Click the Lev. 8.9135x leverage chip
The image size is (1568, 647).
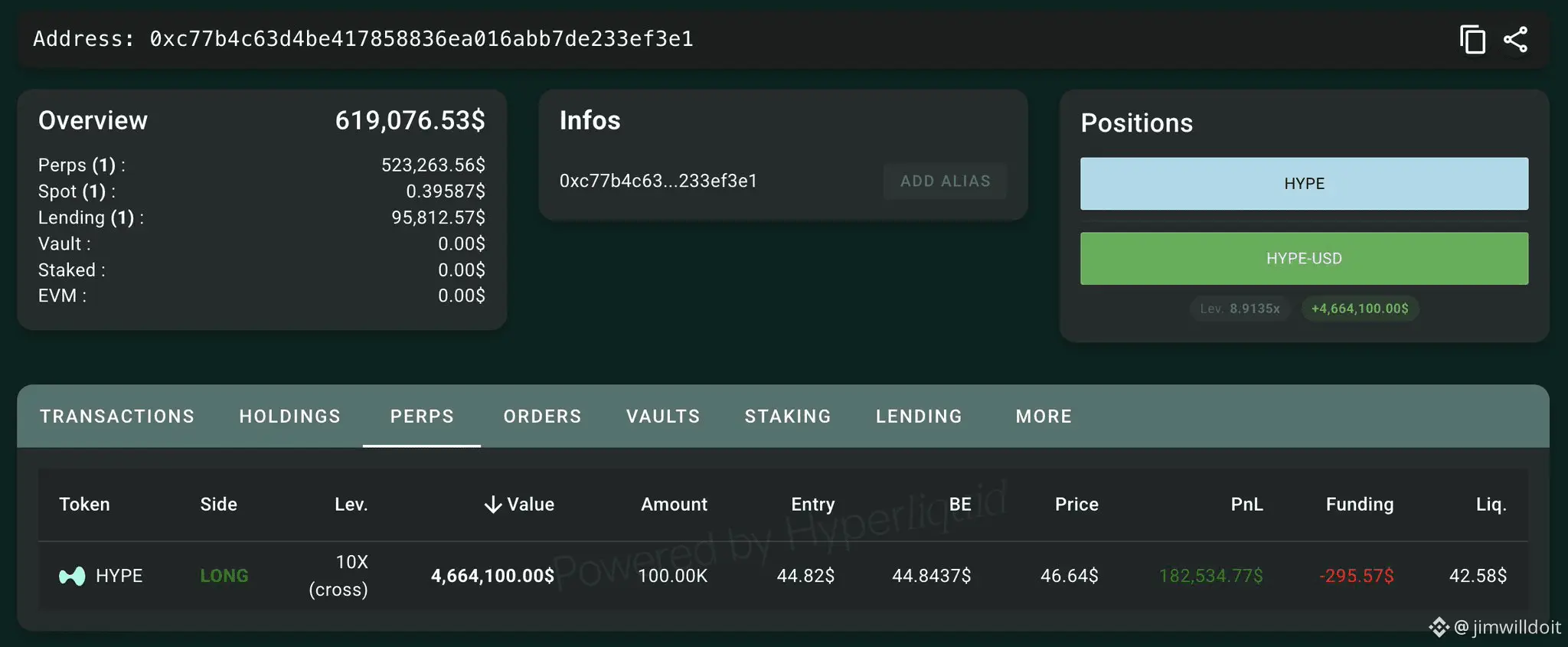tap(1240, 309)
